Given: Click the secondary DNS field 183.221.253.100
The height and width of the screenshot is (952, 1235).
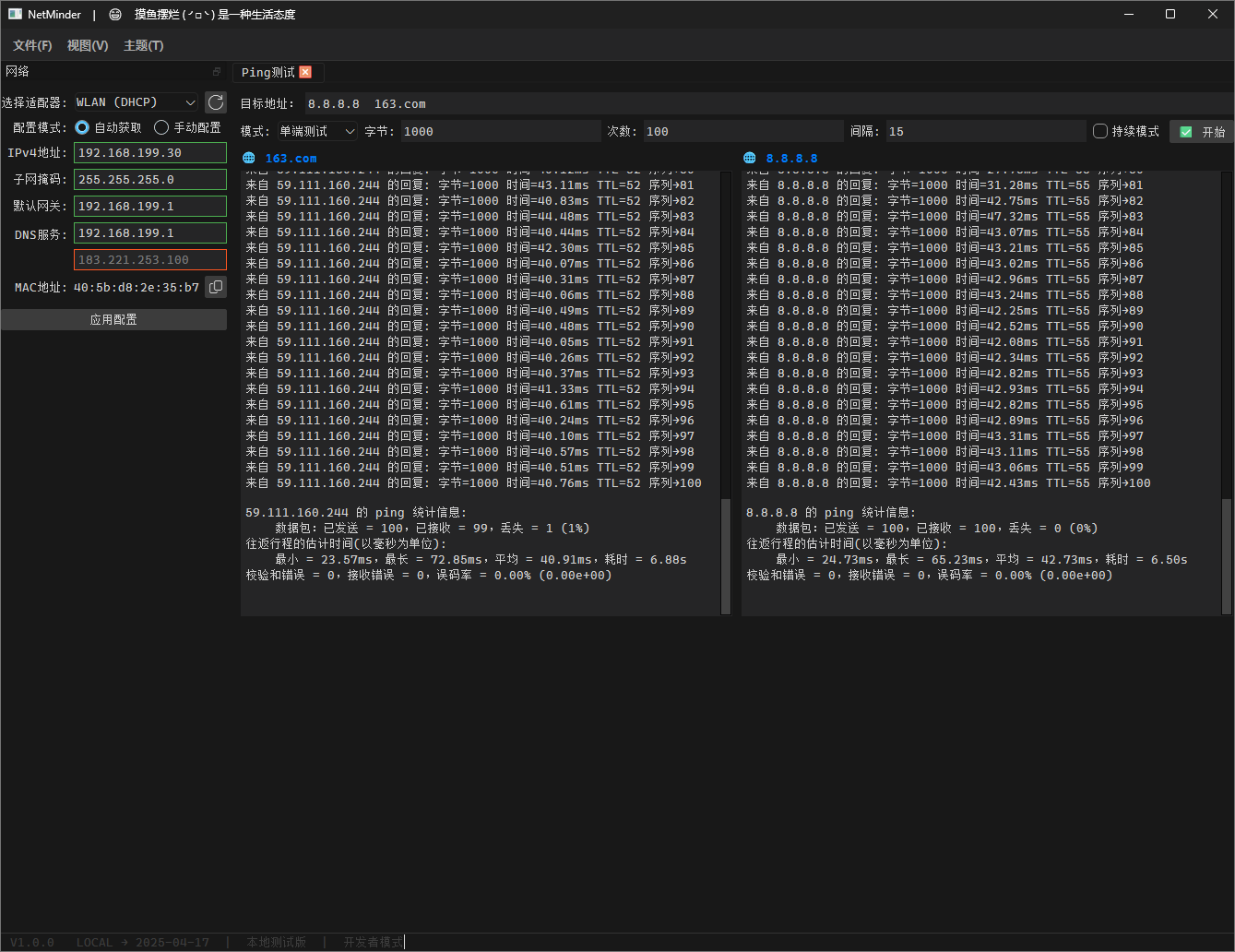Looking at the screenshot, I should [150, 260].
